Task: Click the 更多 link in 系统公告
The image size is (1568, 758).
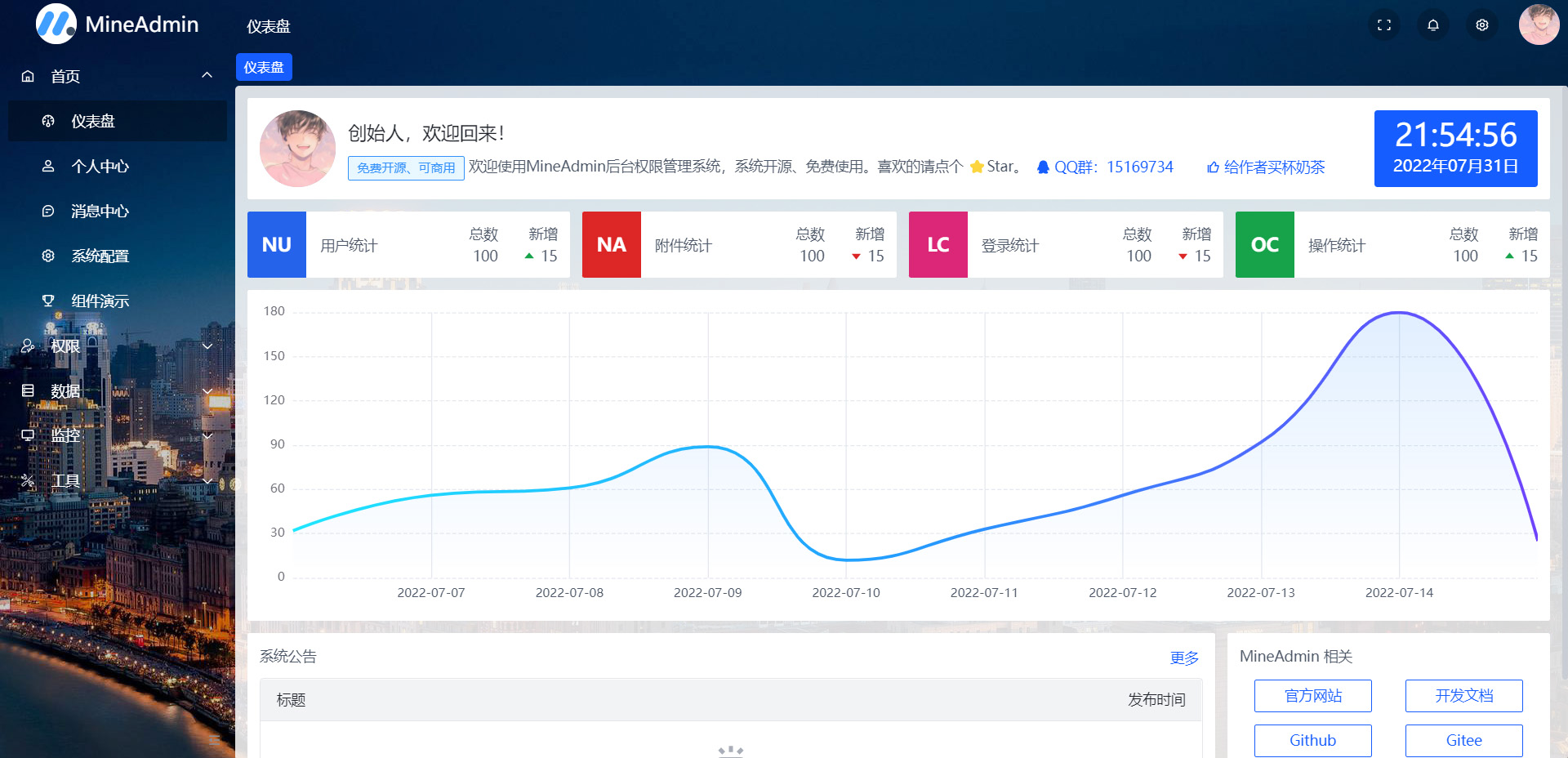Action: coord(1184,658)
